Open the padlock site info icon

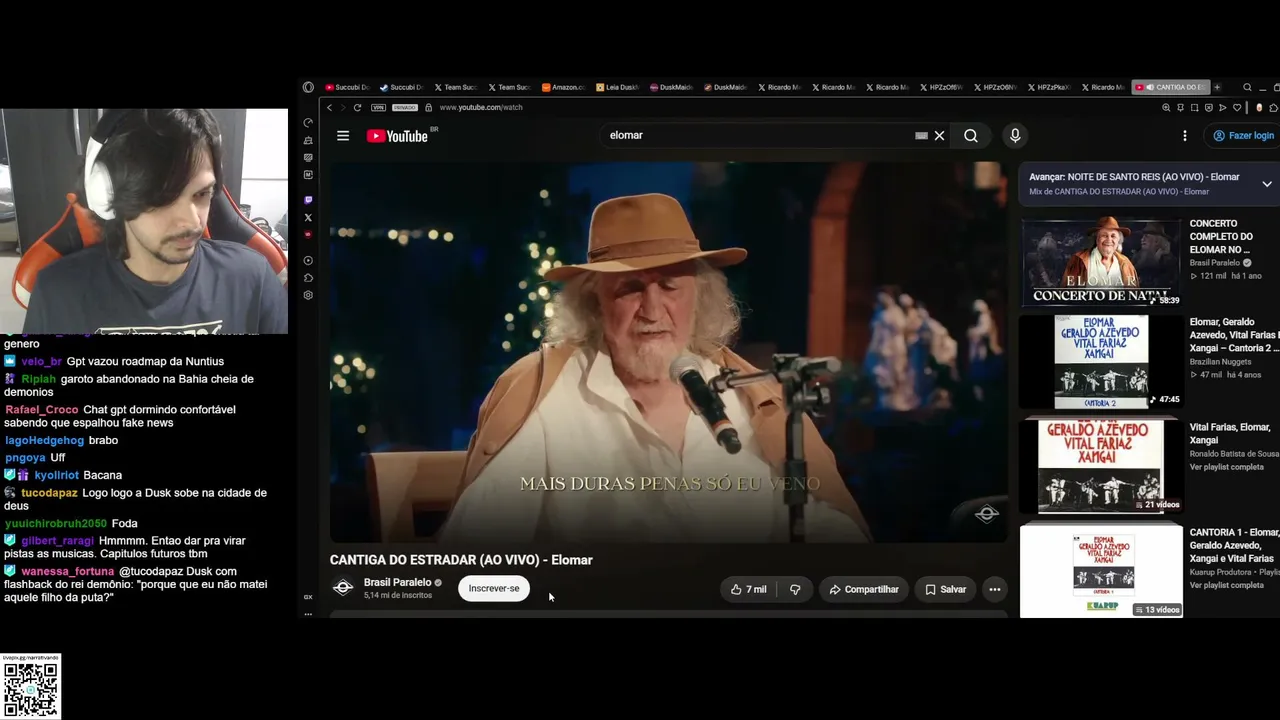pos(428,108)
